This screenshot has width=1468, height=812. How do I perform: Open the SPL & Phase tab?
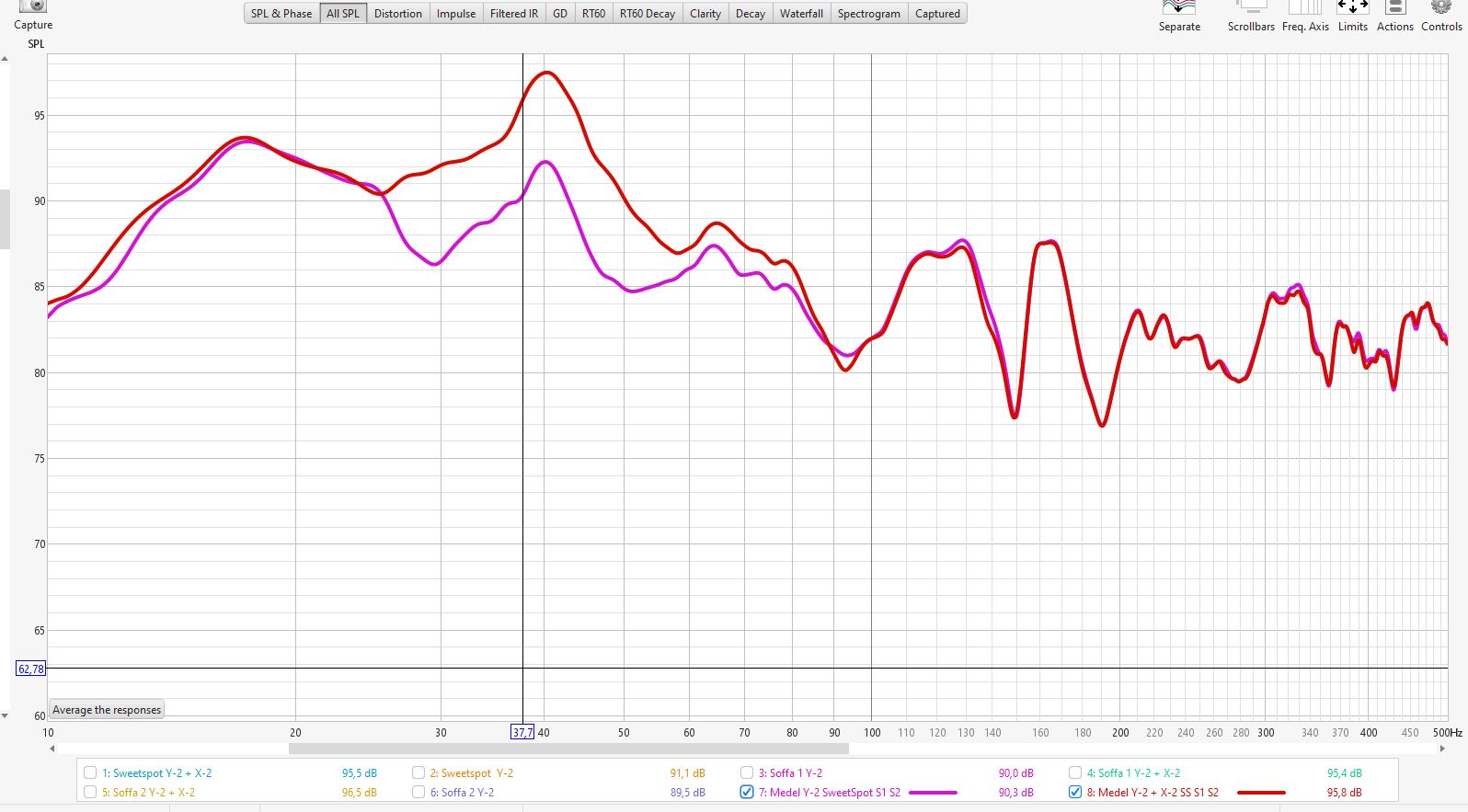tap(281, 14)
